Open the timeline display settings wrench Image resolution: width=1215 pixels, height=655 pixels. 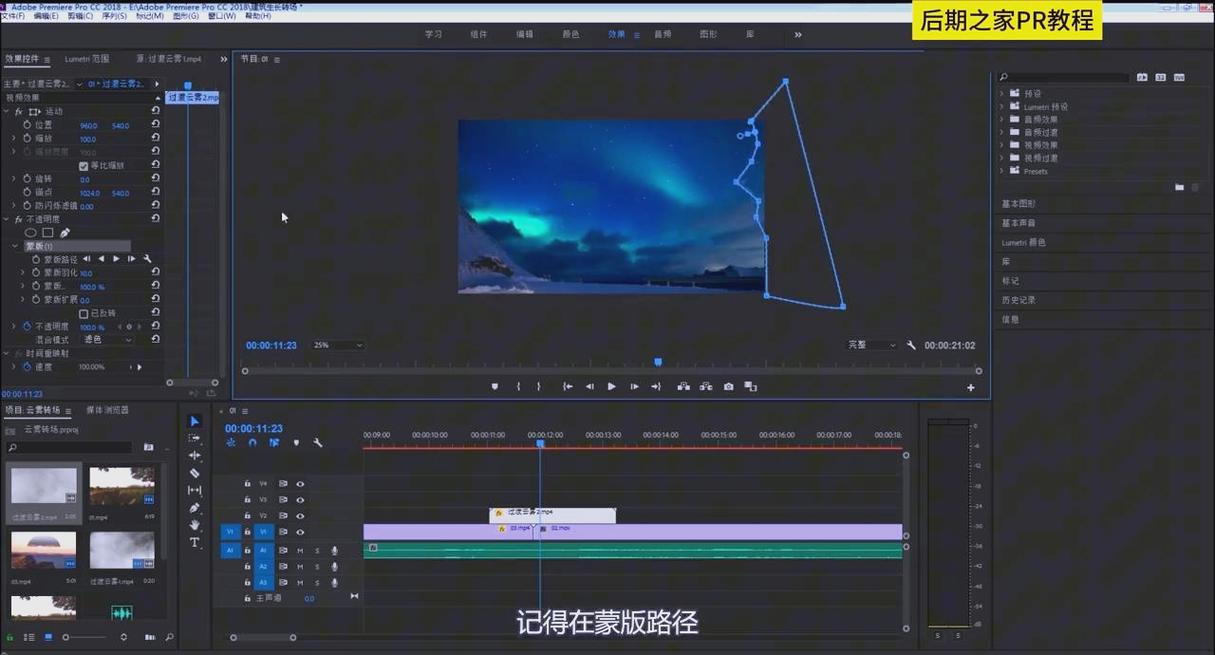click(x=318, y=443)
